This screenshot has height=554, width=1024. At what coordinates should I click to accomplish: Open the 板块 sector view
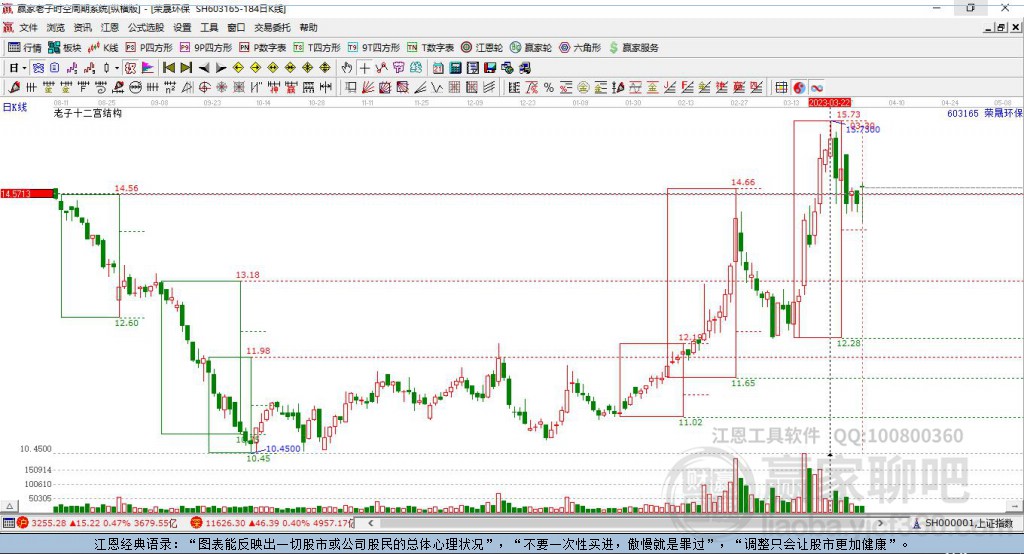click(x=65, y=48)
